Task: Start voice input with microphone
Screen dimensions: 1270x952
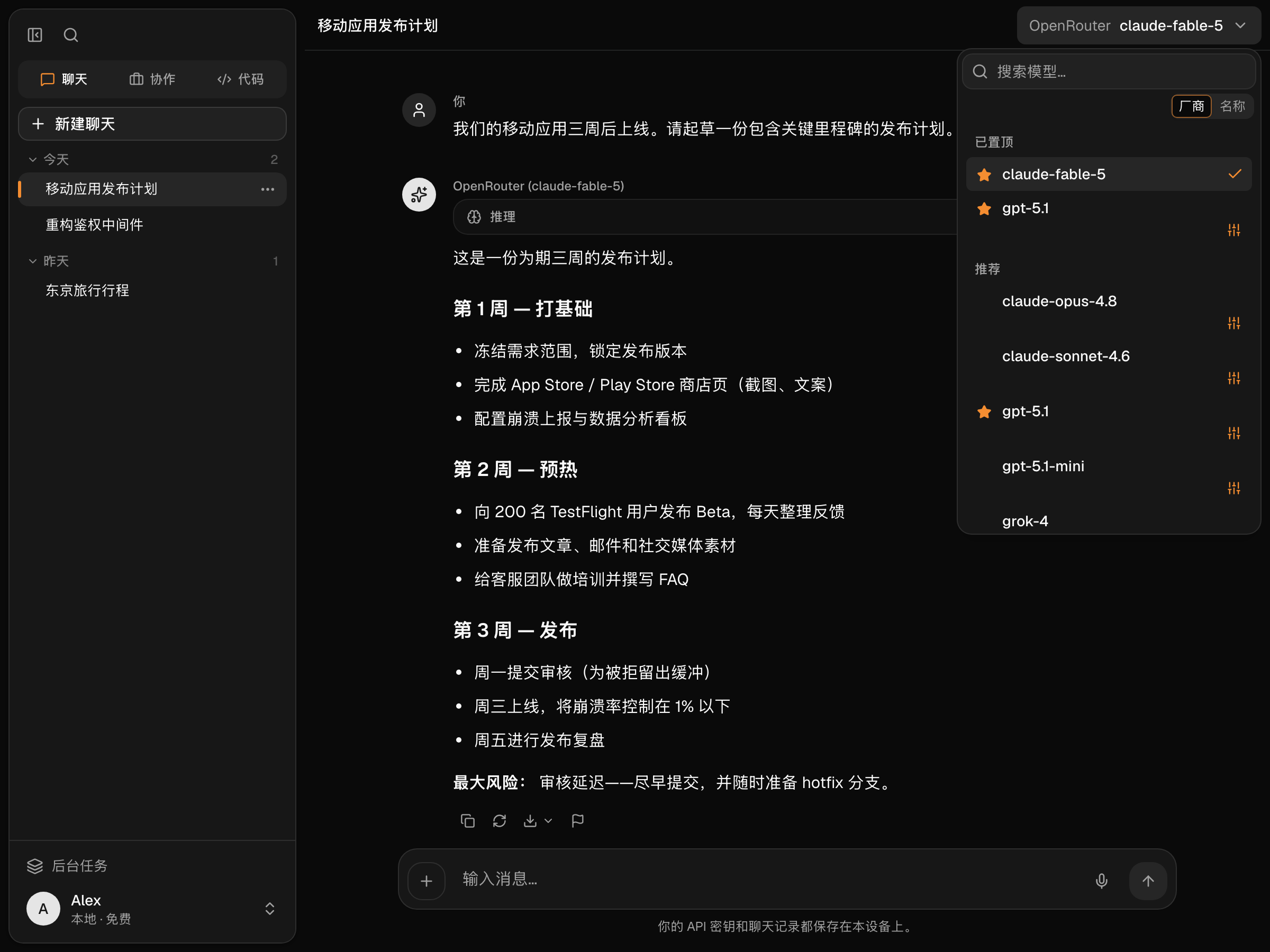Action: click(1101, 881)
